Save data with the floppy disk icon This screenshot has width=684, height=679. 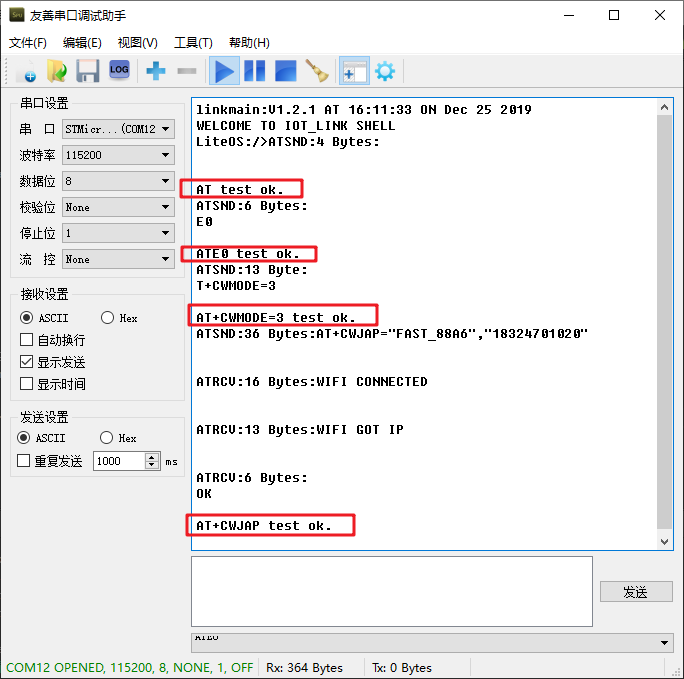point(88,71)
